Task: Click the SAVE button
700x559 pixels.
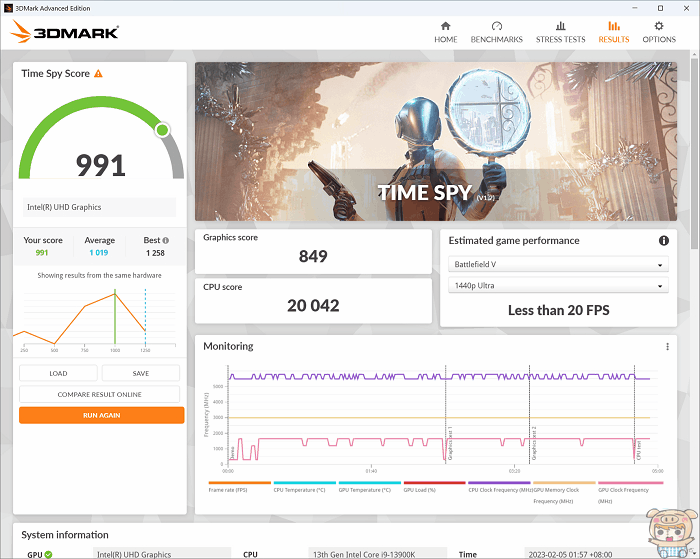Action: pyautogui.click(x=141, y=373)
